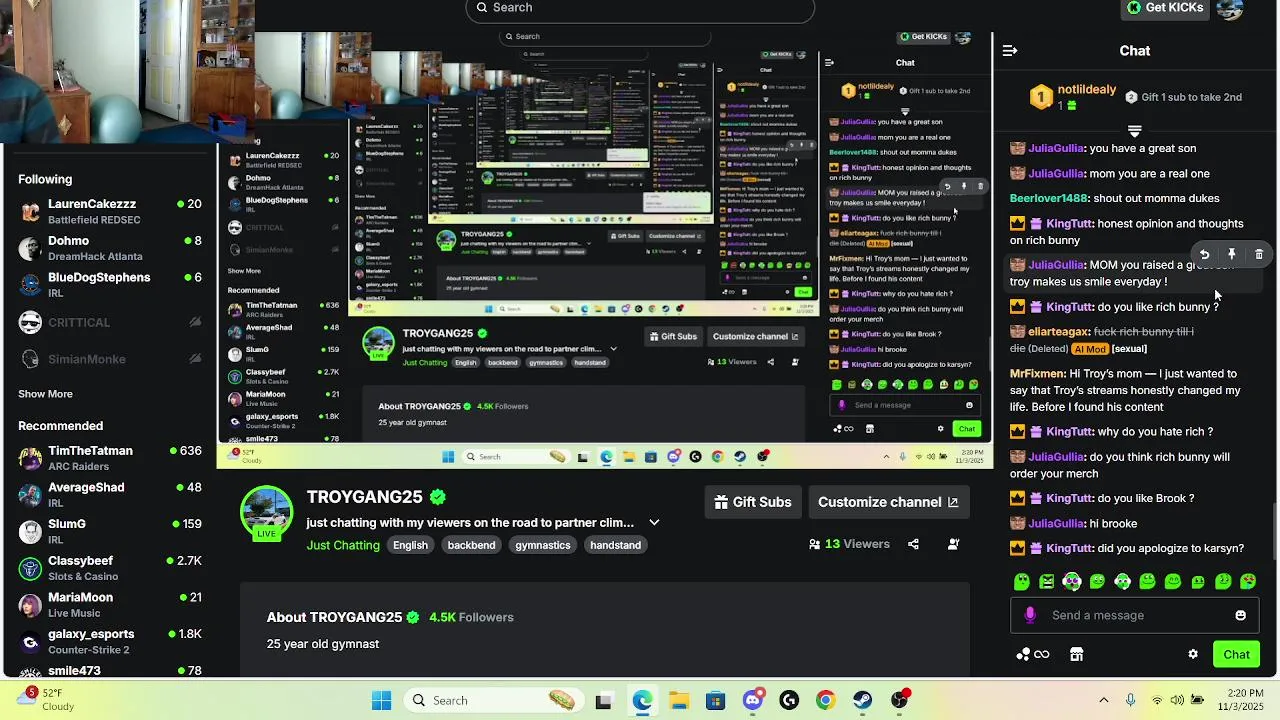Select the handstand tag under the stream title
This screenshot has height=720, width=1280.
coord(615,545)
